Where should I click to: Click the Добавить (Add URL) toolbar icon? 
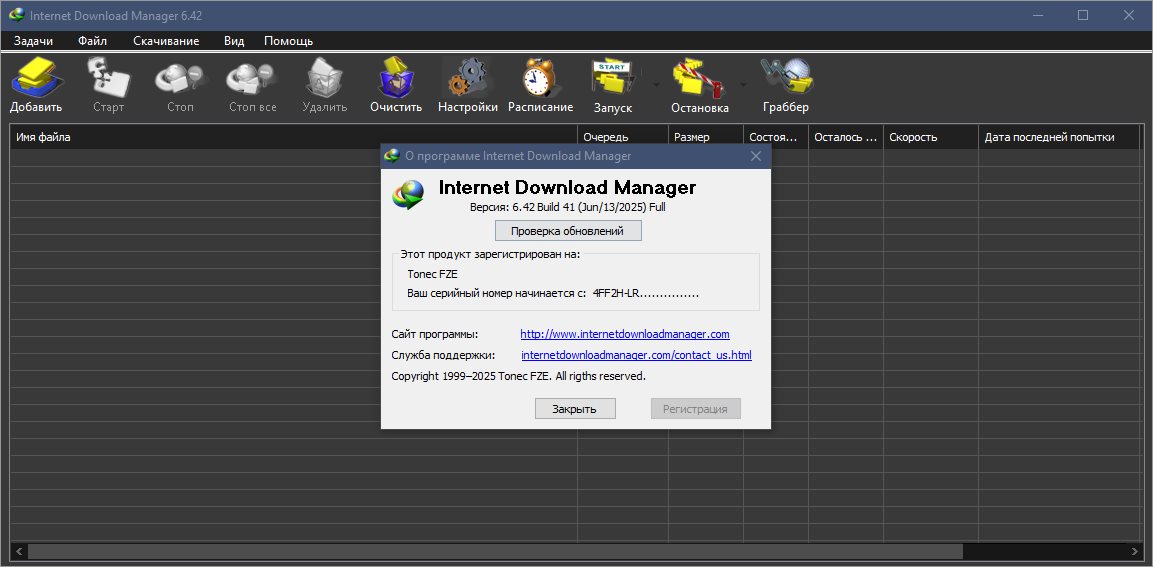point(36,77)
